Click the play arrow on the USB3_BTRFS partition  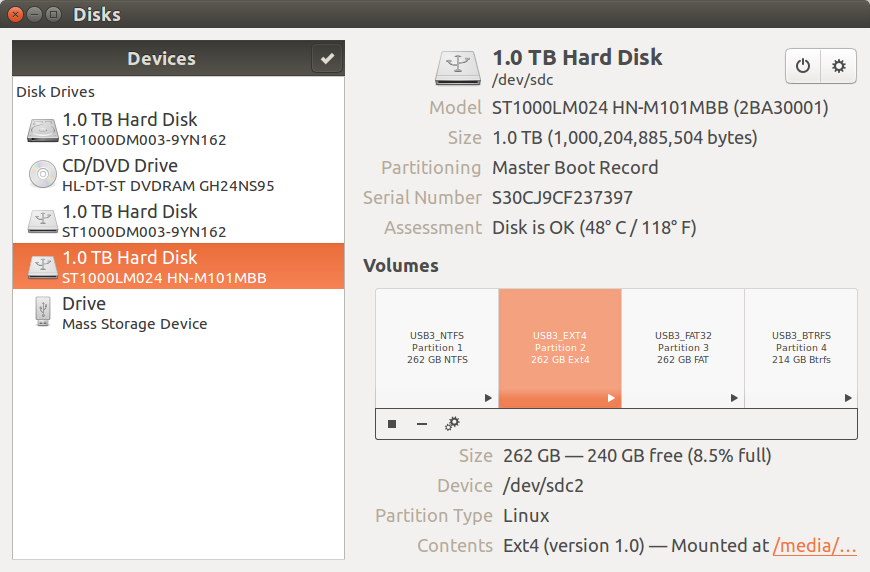point(848,398)
